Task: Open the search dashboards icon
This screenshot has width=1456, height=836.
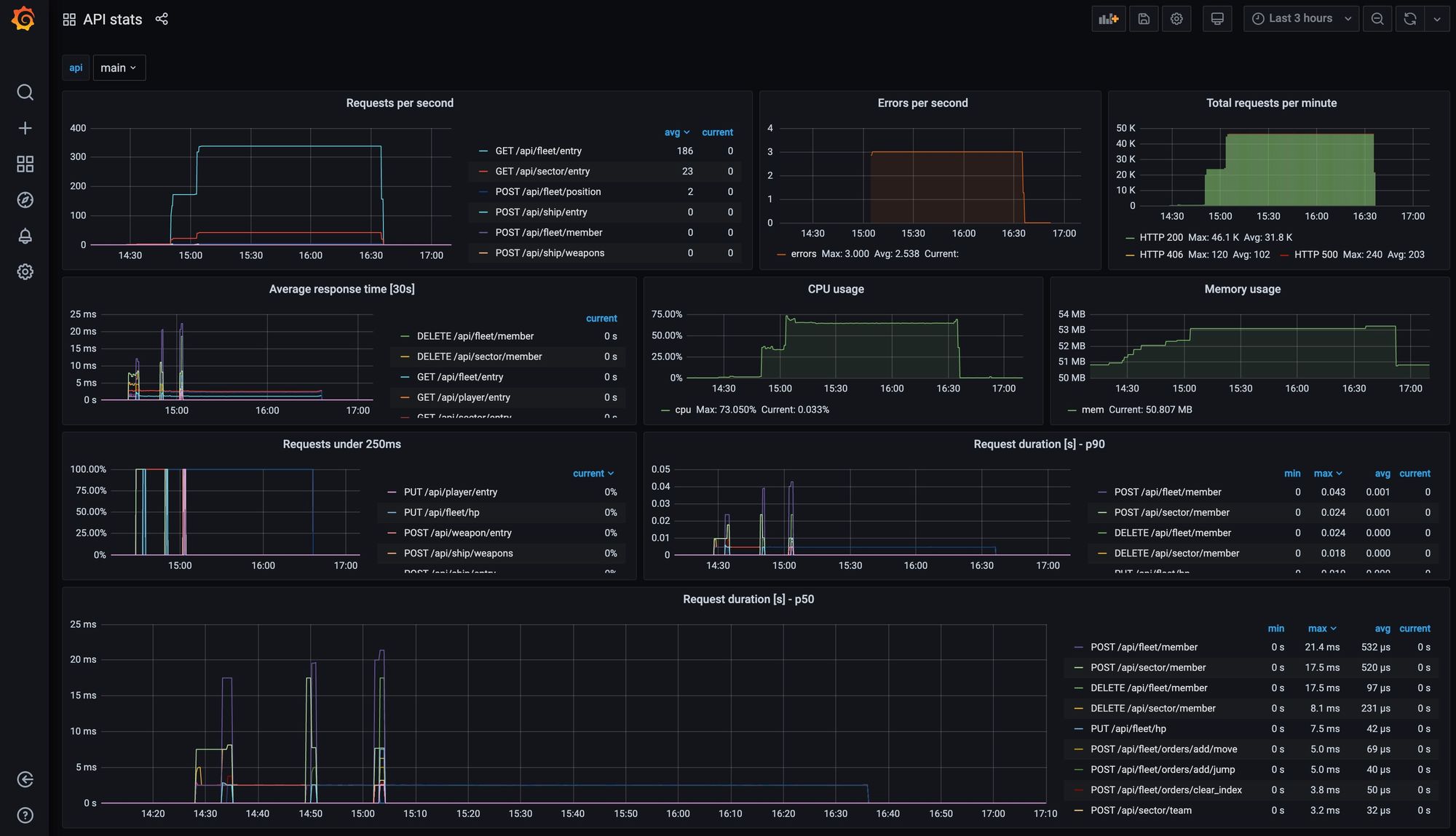Action: (25, 92)
